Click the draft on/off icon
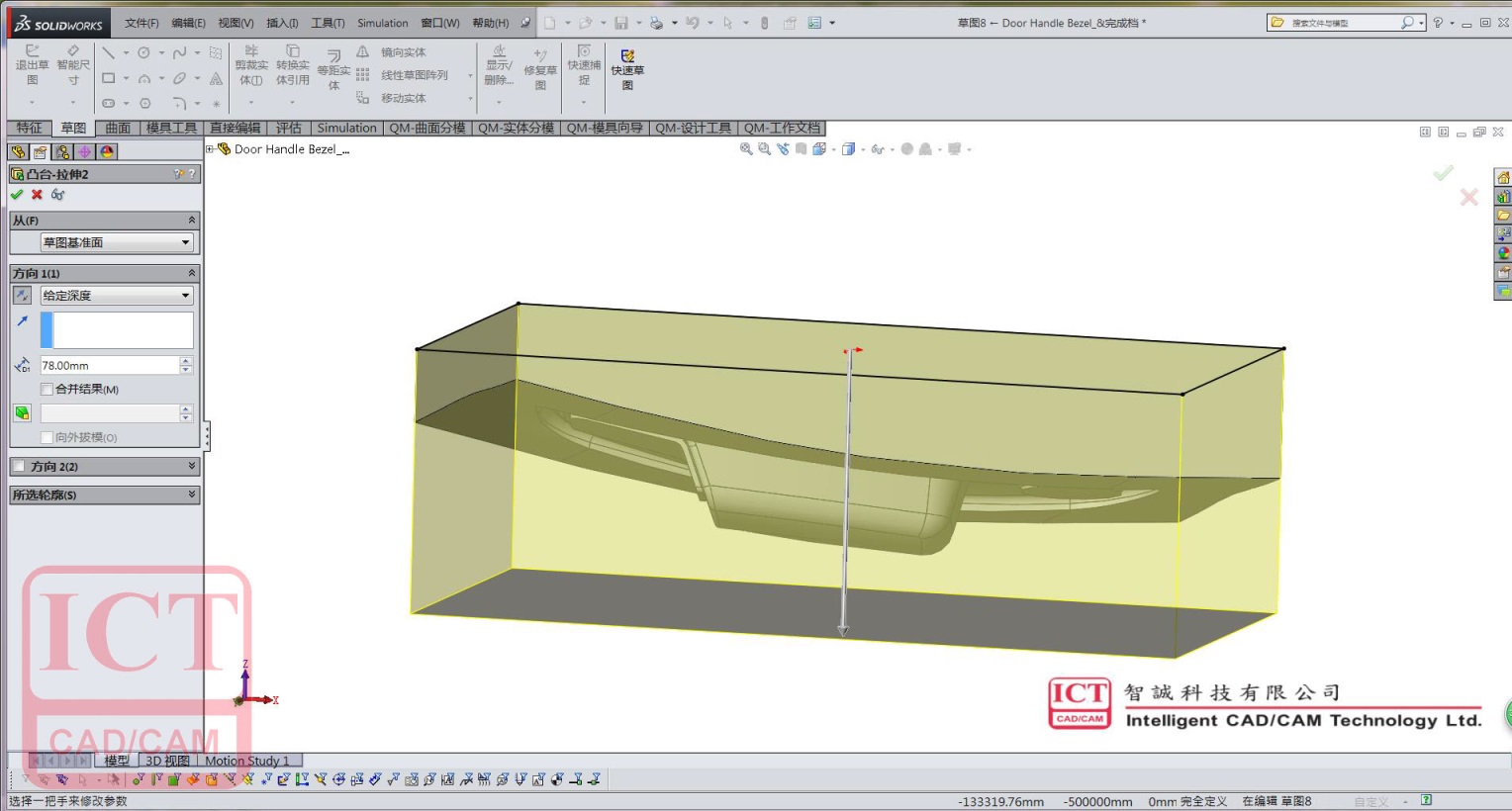 (22, 413)
